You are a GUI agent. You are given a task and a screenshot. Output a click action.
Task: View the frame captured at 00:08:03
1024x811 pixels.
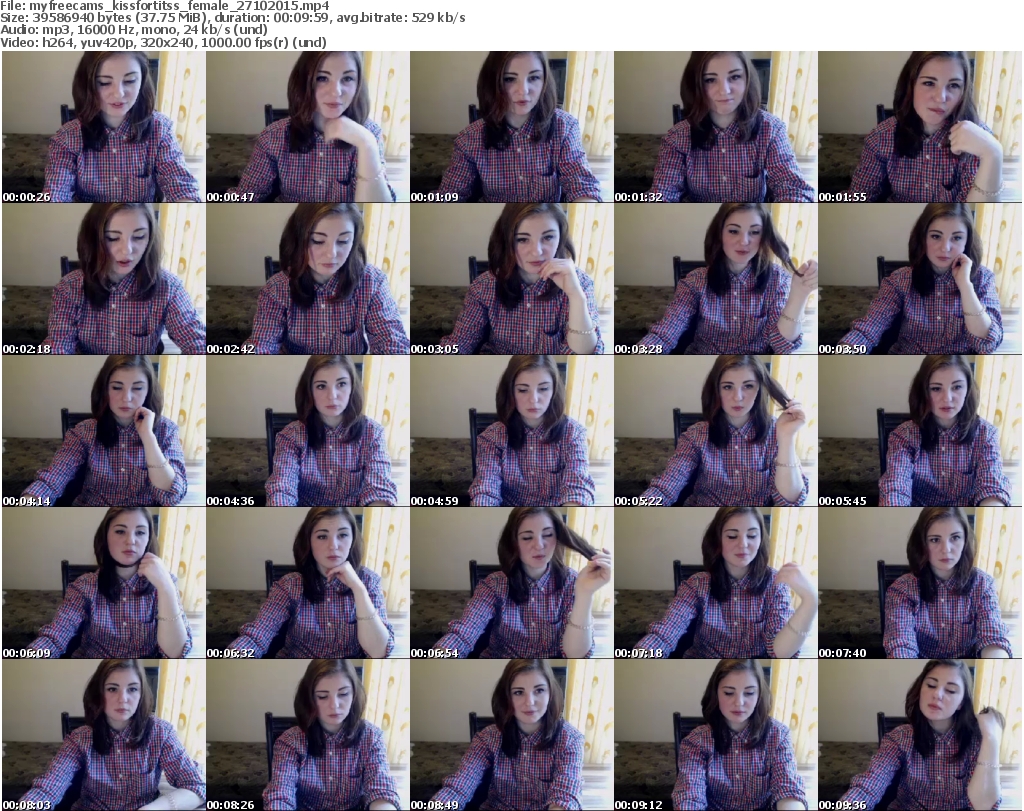(104, 735)
